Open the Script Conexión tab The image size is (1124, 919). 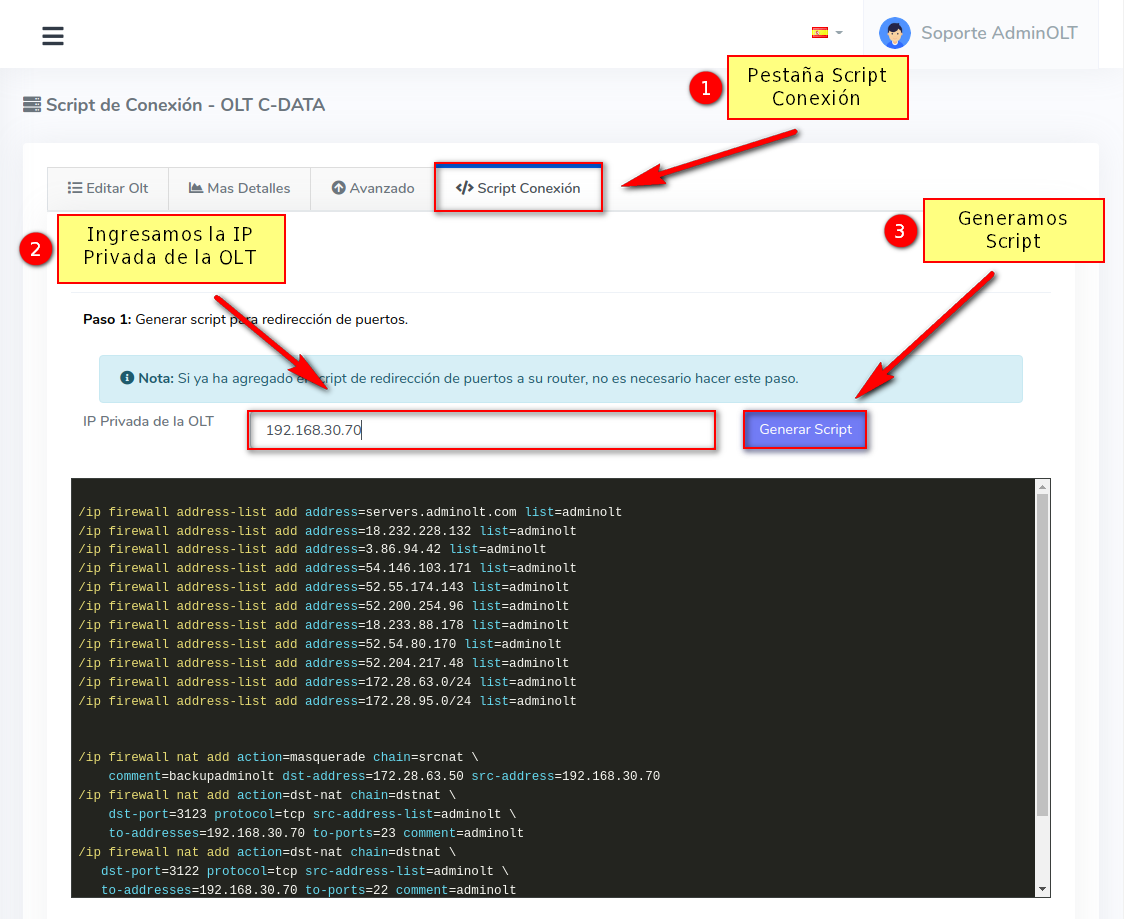pos(518,188)
